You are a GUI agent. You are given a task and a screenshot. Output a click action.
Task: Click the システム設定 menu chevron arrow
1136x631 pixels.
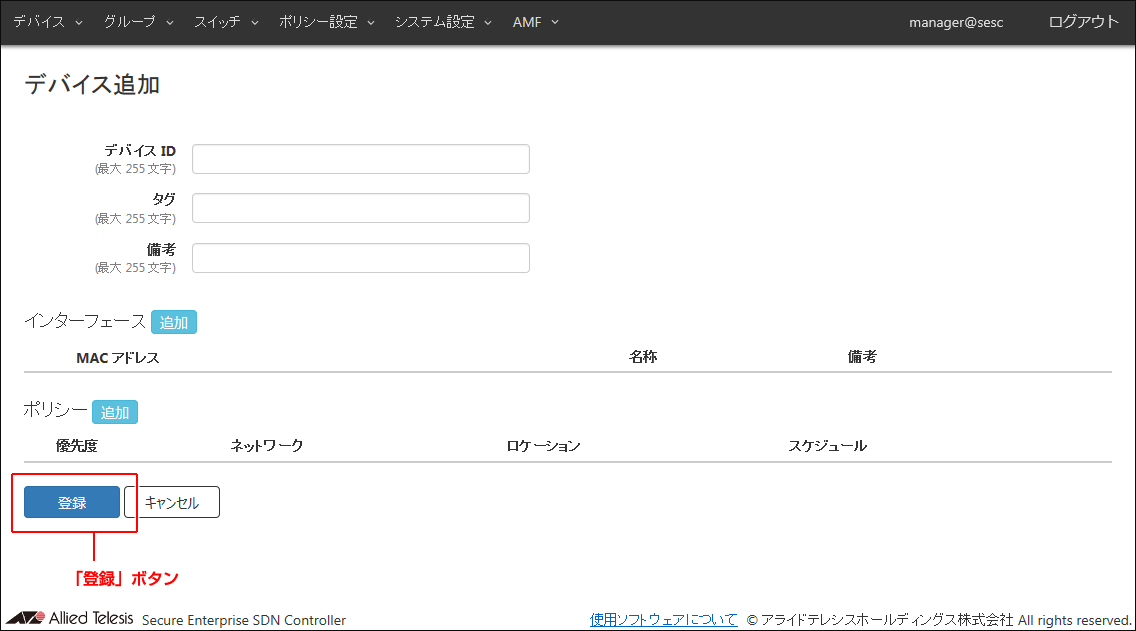click(x=488, y=22)
